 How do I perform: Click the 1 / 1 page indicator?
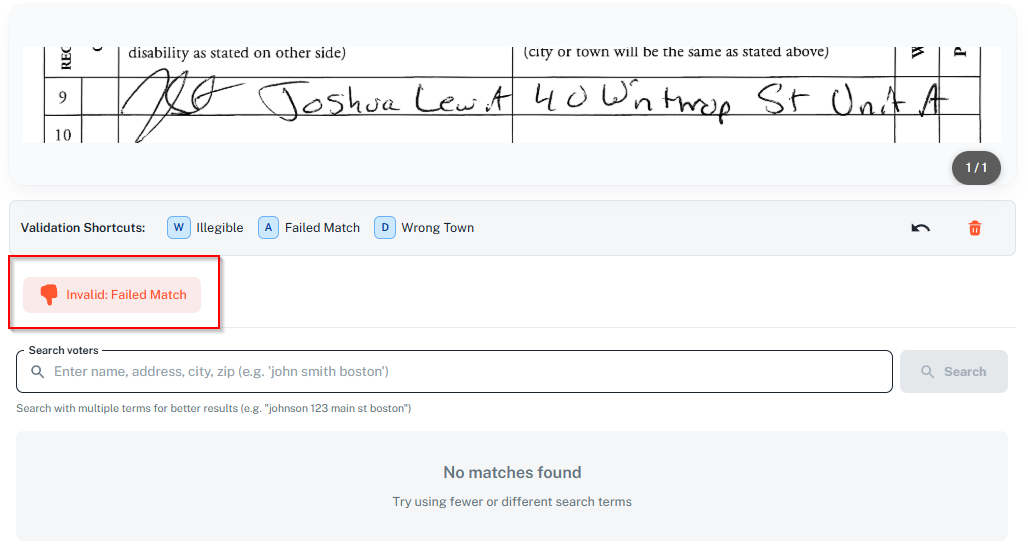click(975, 168)
